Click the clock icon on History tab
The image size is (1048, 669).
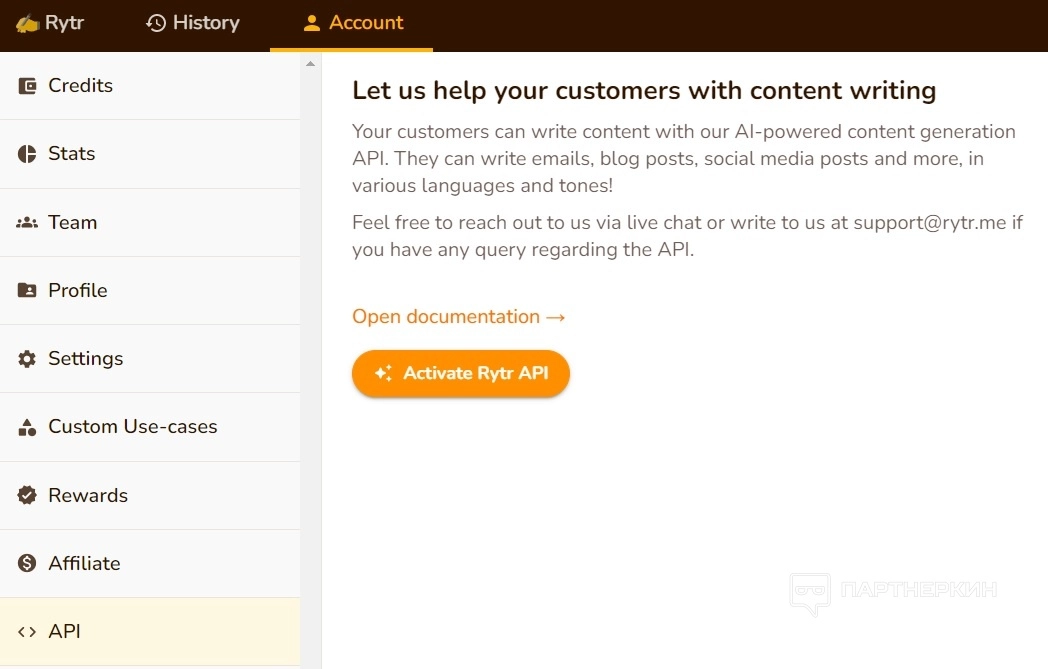coord(156,23)
